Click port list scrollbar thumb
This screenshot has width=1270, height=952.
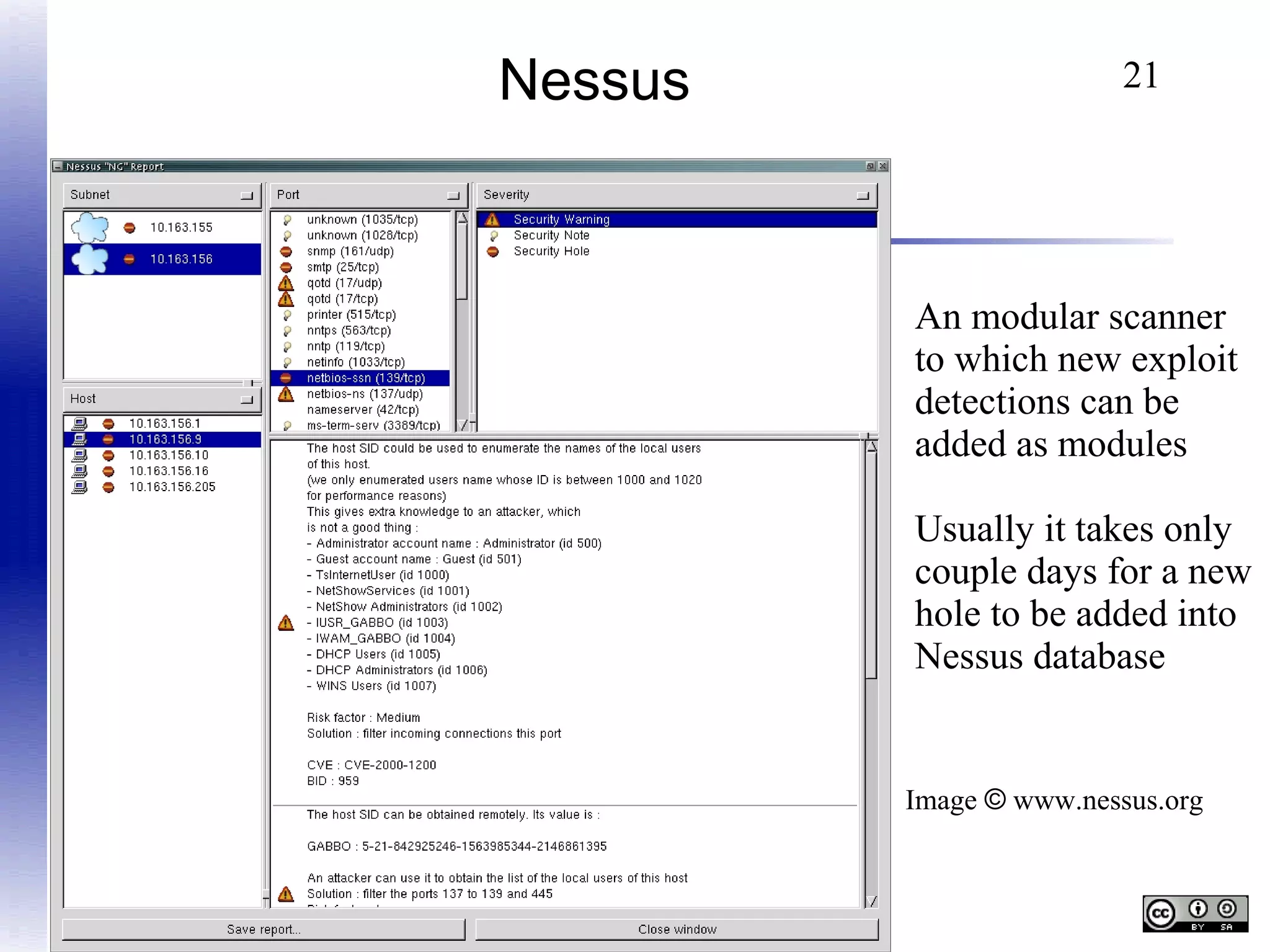(x=462, y=262)
